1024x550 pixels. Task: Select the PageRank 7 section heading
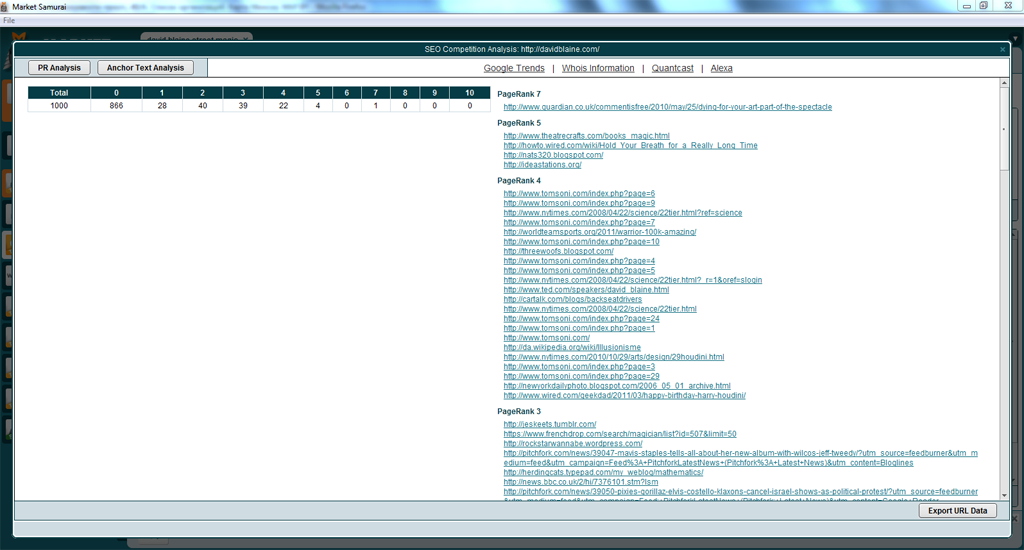tap(519, 94)
